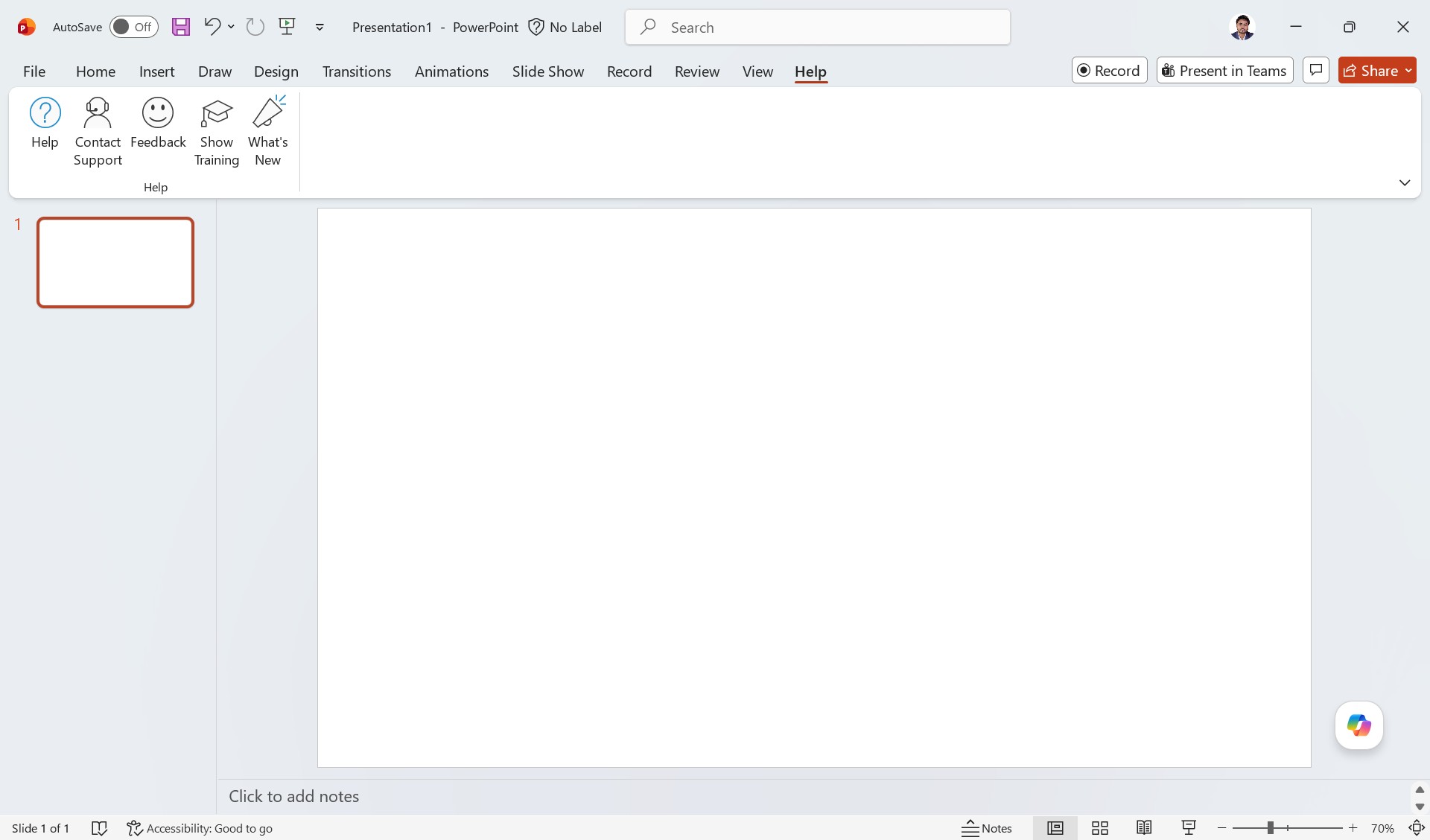Open the View tab
Image resolution: width=1430 pixels, height=840 pixels.
click(757, 71)
